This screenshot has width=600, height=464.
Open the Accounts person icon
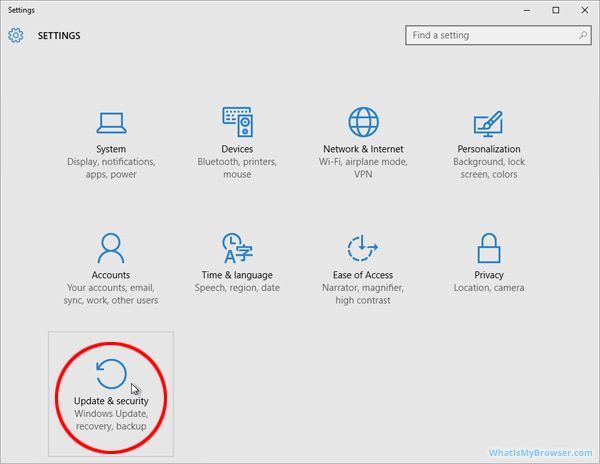click(111, 248)
